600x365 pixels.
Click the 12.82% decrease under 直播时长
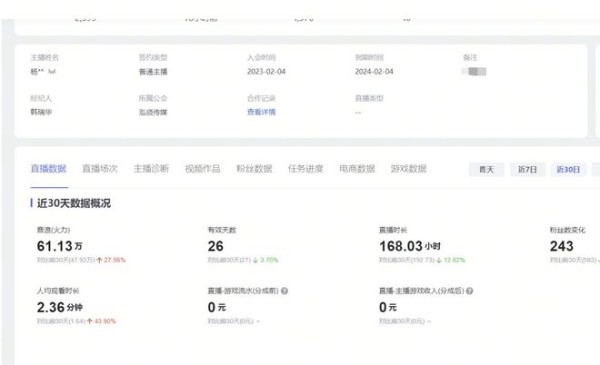(x=451, y=260)
